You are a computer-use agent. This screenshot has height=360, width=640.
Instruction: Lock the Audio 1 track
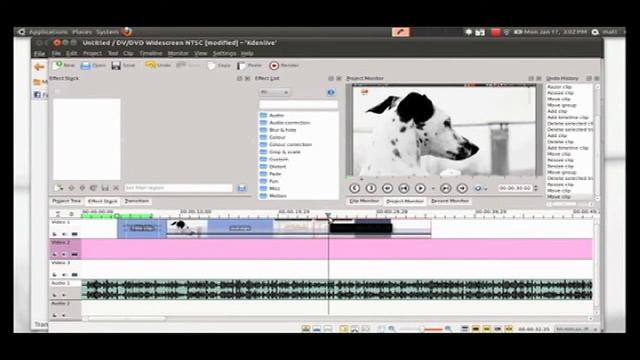54,295
